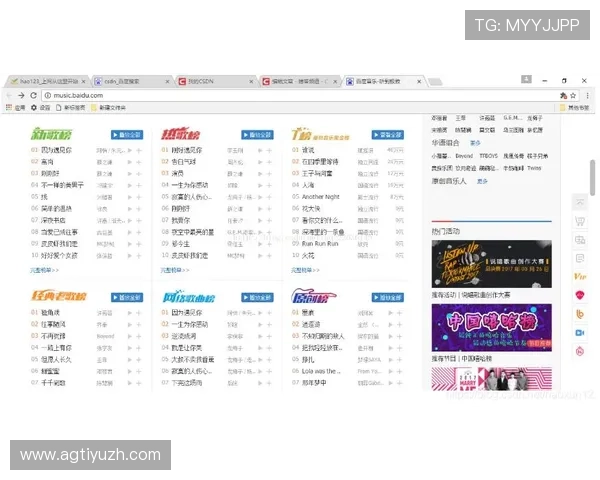Close the hao123 tab
The width and height of the screenshot is (600, 480).
coord(83,82)
